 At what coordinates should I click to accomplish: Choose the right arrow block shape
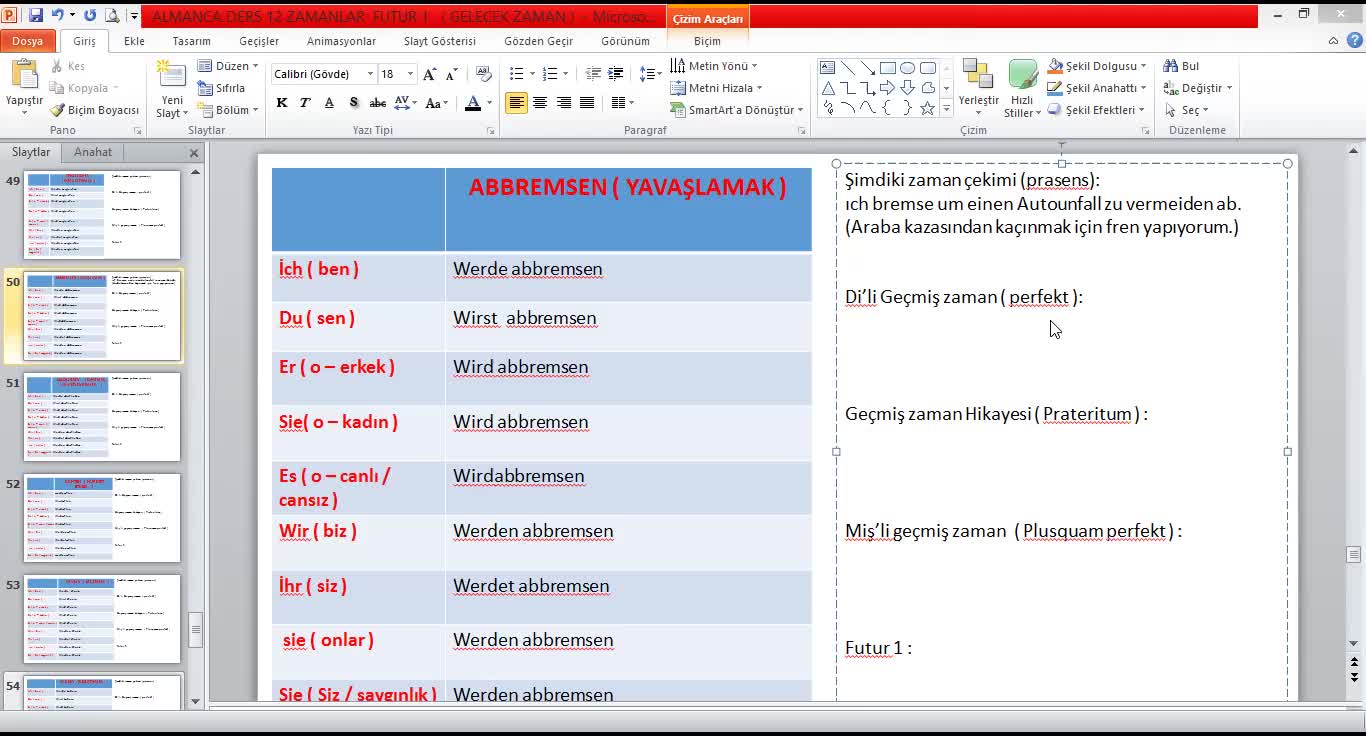887,88
